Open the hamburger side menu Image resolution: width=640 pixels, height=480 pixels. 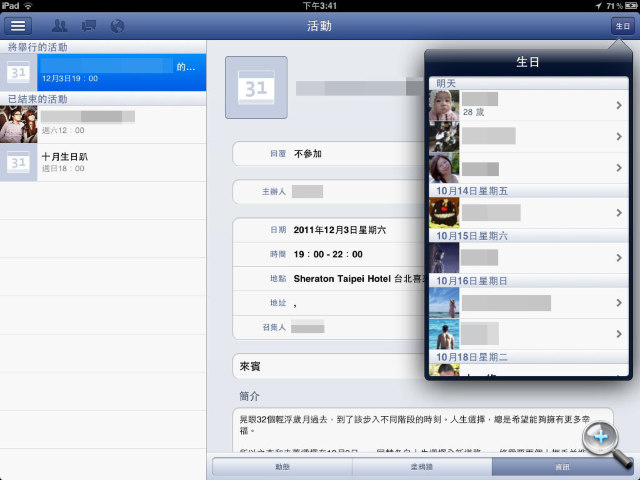pyautogui.click(x=18, y=26)
